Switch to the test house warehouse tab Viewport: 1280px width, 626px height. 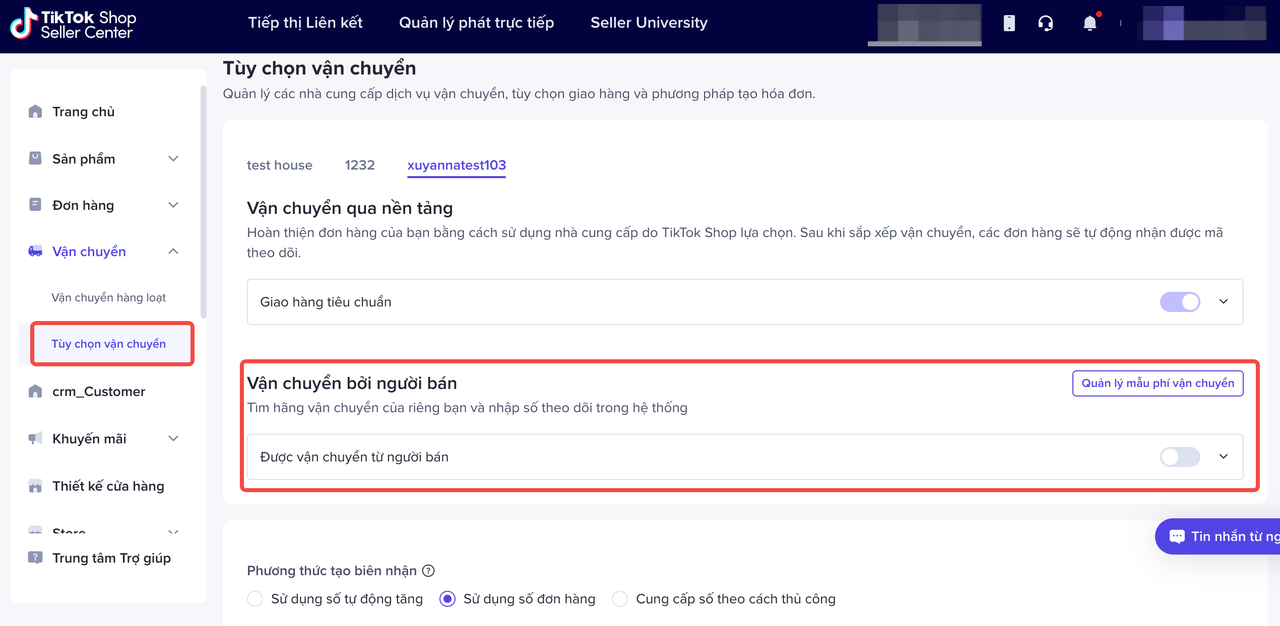click(x=279, y=165)
